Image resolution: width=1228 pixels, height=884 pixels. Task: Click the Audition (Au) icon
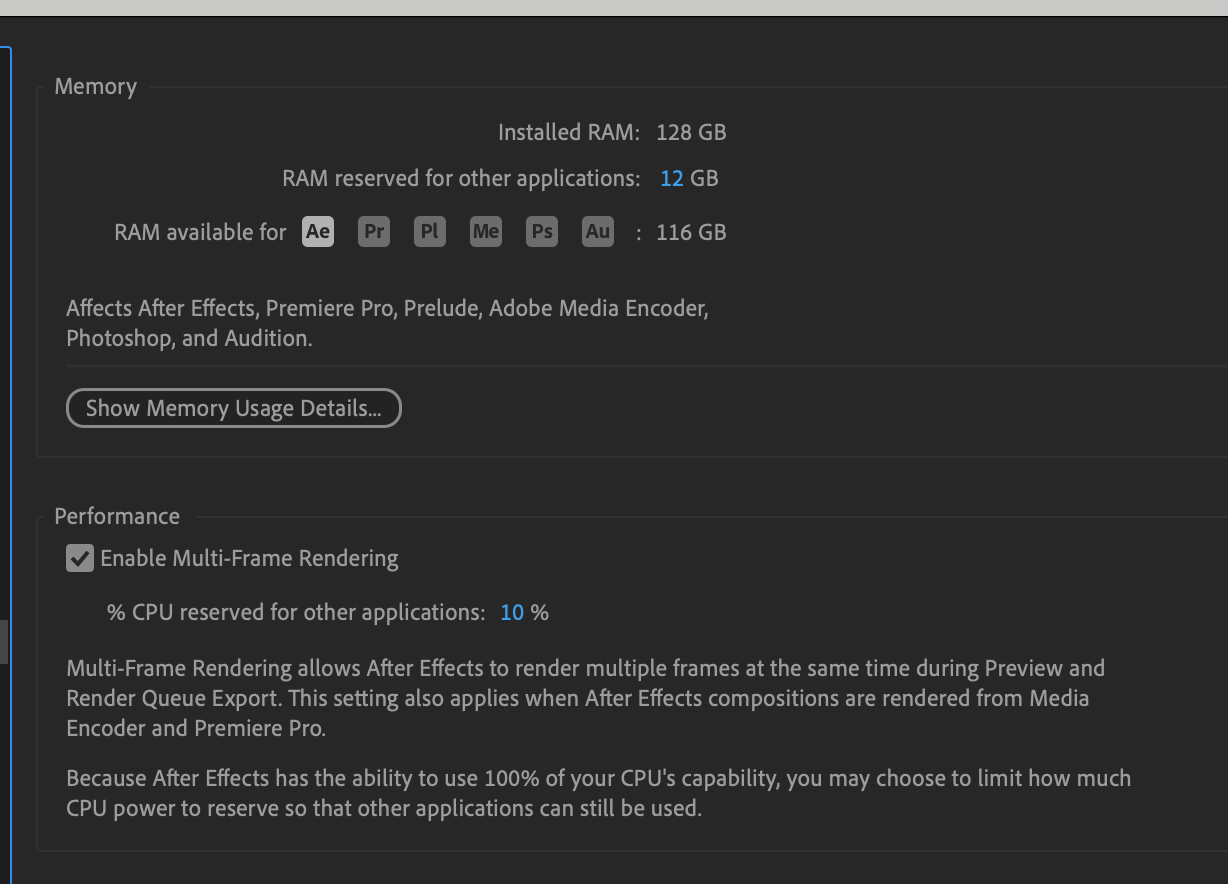597,231
